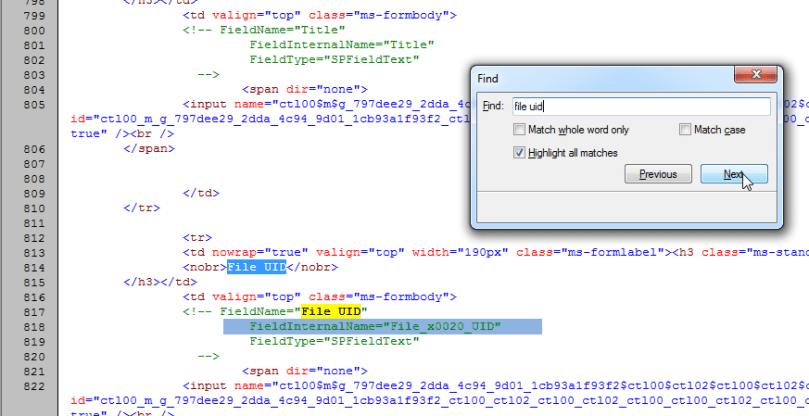Toggle the Match case checkbox

(x=685, y=130)
